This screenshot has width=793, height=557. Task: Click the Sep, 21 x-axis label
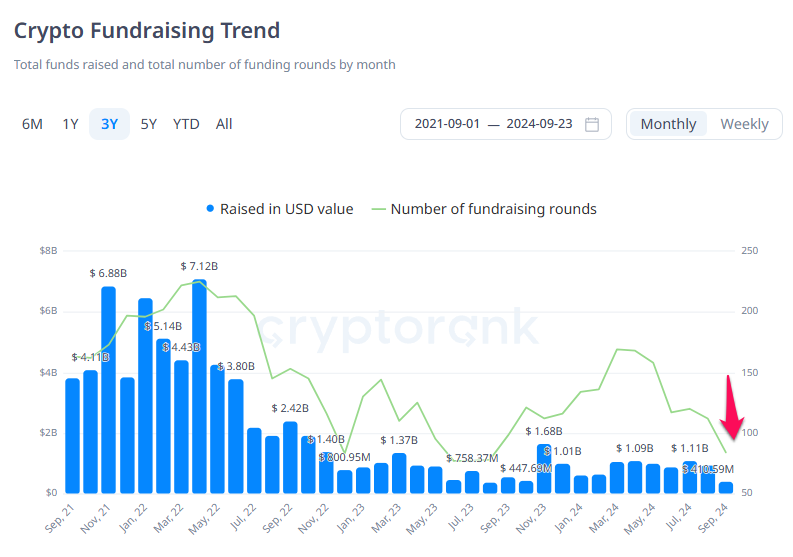(60, 518)
